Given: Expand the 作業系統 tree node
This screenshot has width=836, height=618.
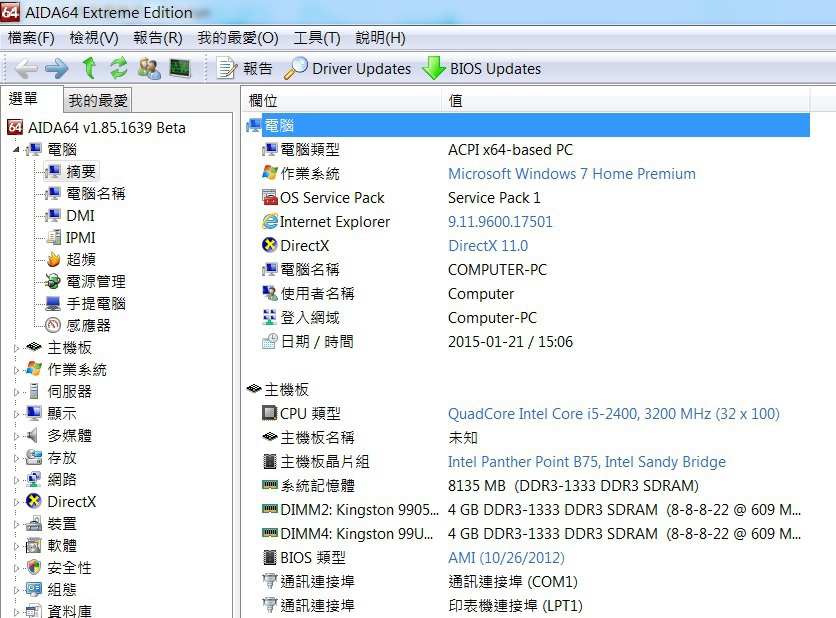Looking at the screenshot, I should [x=16, y=370].
